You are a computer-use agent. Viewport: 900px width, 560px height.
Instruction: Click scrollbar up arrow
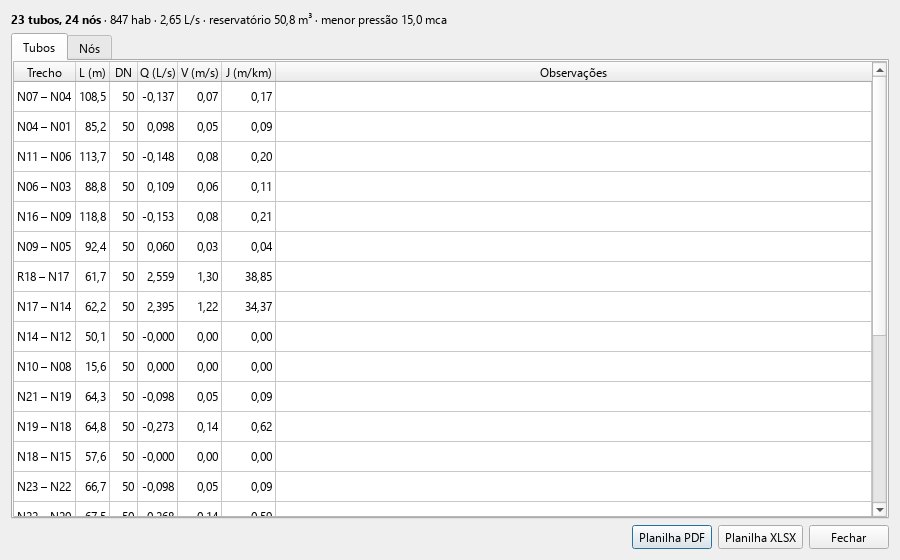[x=879, y=70]
